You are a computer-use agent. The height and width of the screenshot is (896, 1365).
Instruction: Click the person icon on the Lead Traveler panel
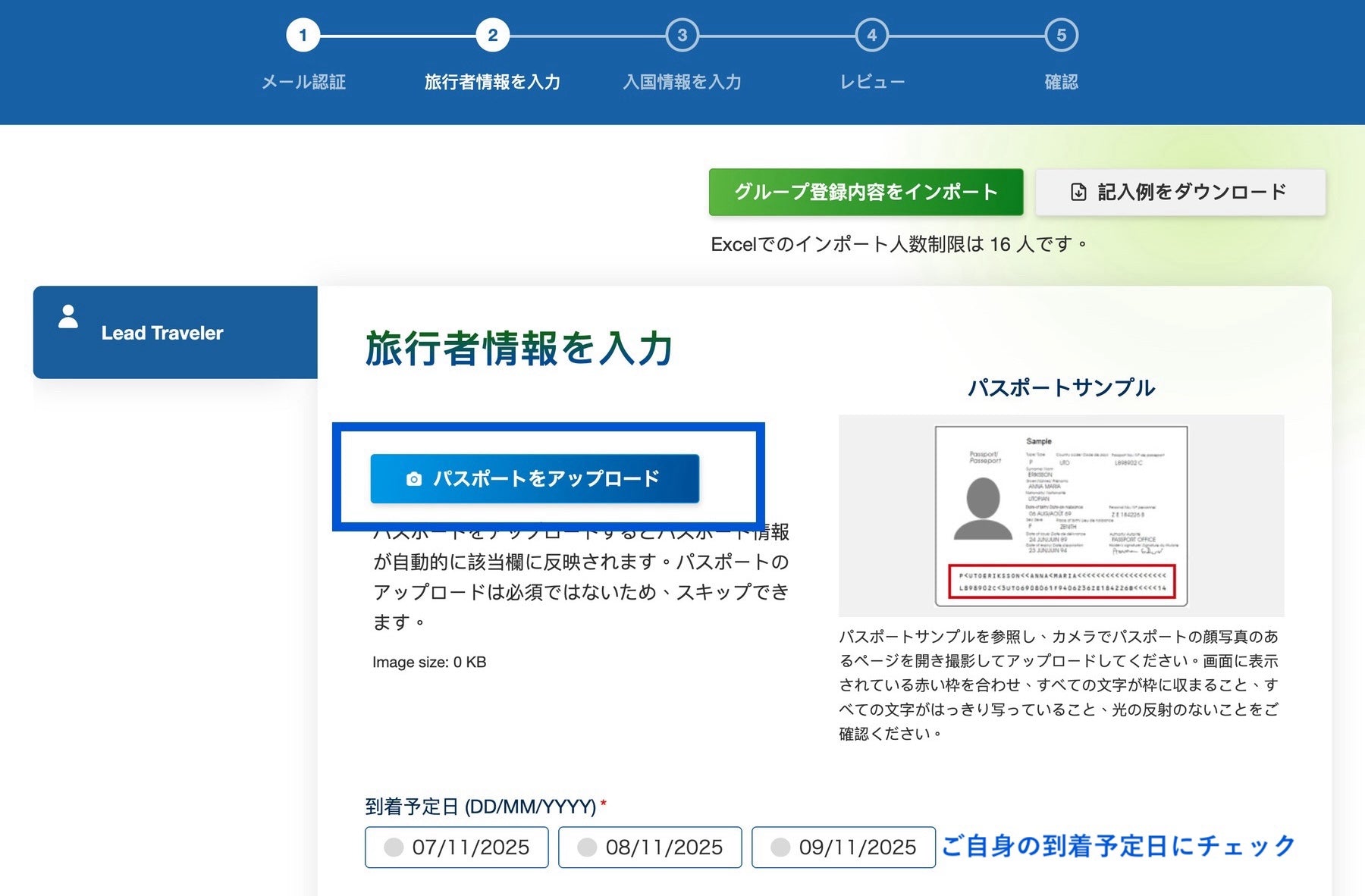(69, 318)
